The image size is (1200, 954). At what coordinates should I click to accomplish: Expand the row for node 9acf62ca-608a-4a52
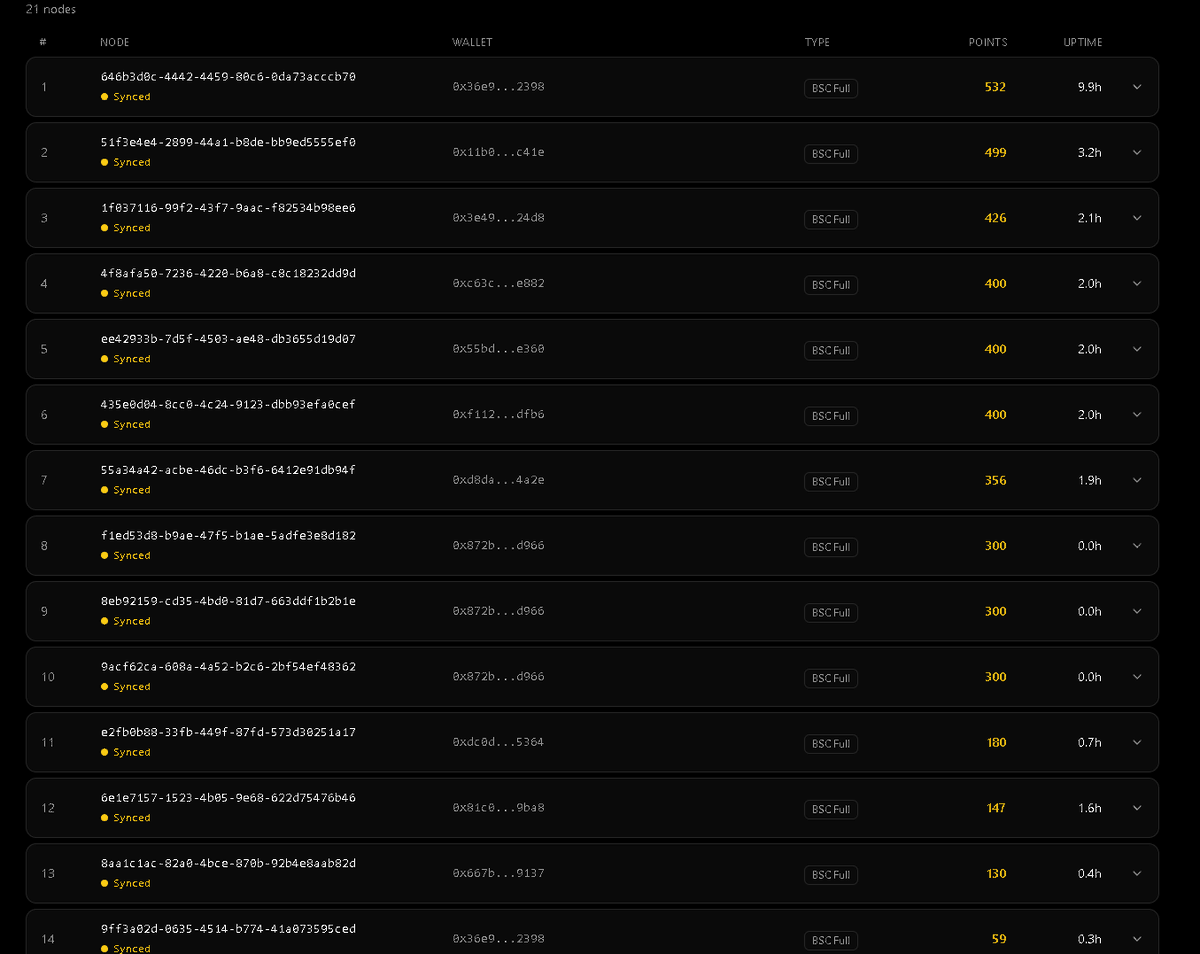(1137, 677)
